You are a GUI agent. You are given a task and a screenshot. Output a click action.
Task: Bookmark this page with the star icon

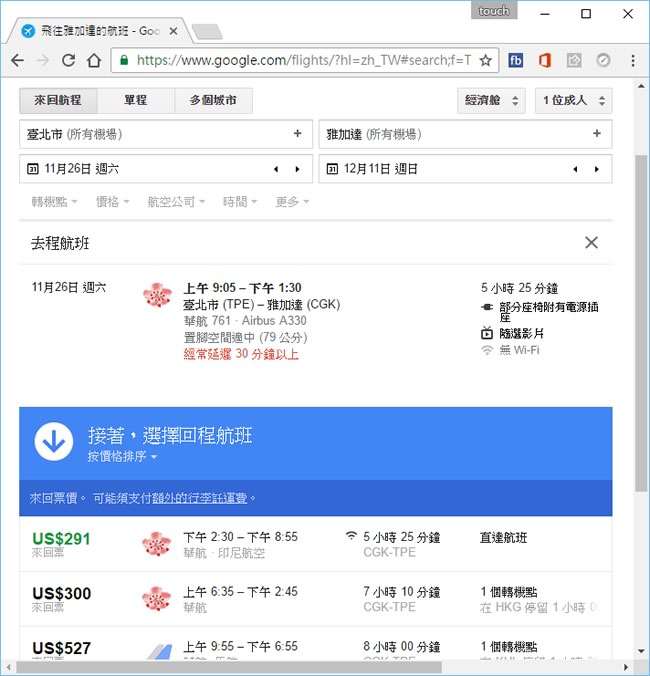tap(486, 60)
